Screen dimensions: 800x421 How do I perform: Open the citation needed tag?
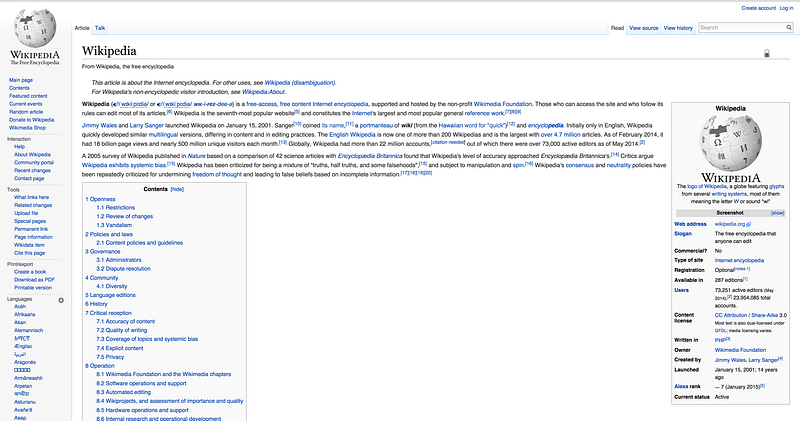[448, 142]
